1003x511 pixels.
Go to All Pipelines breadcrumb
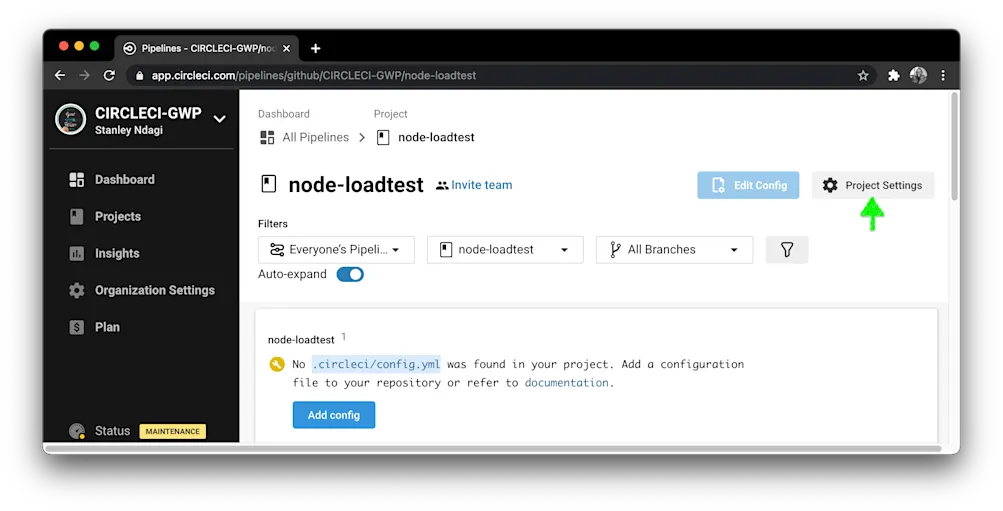coord(316,138)
